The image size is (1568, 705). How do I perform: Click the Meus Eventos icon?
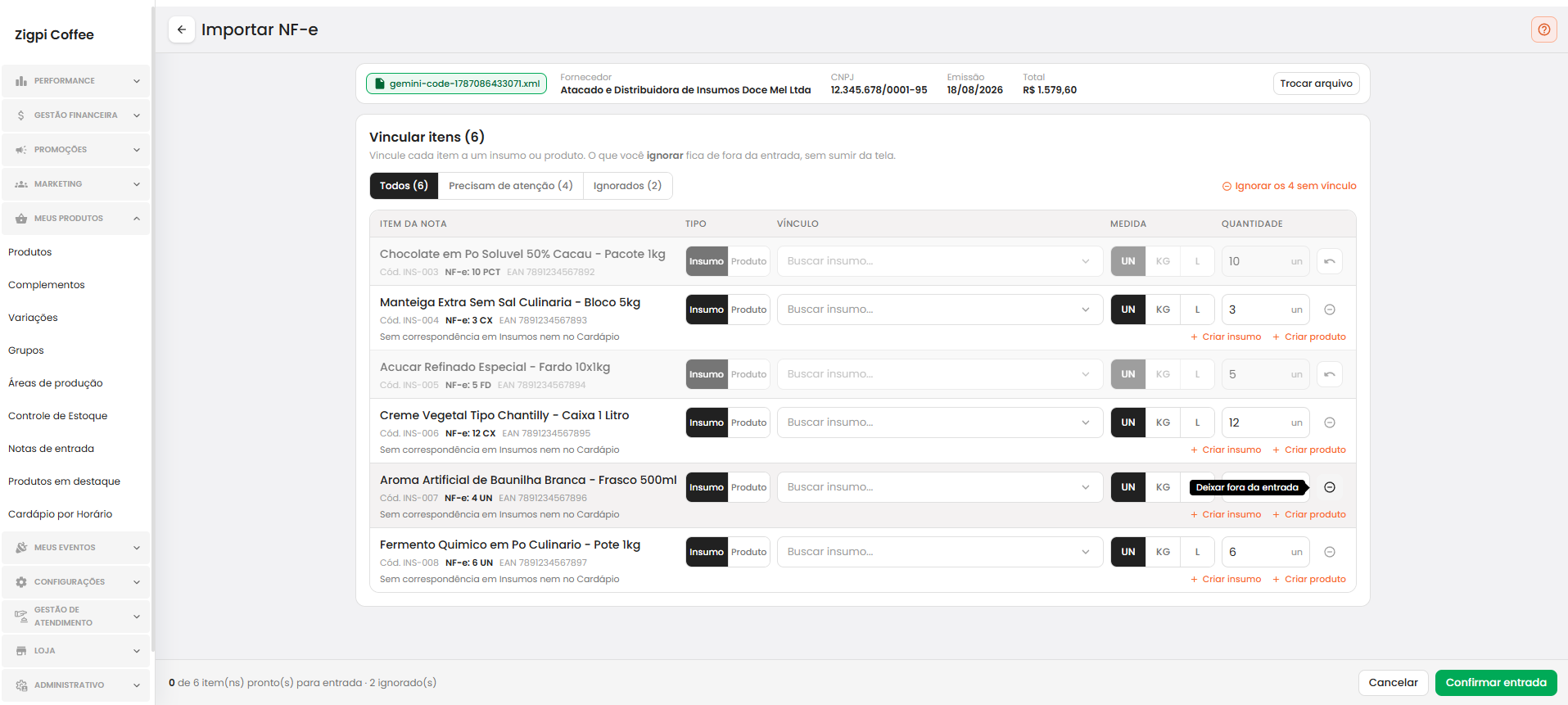pos(21,548)
